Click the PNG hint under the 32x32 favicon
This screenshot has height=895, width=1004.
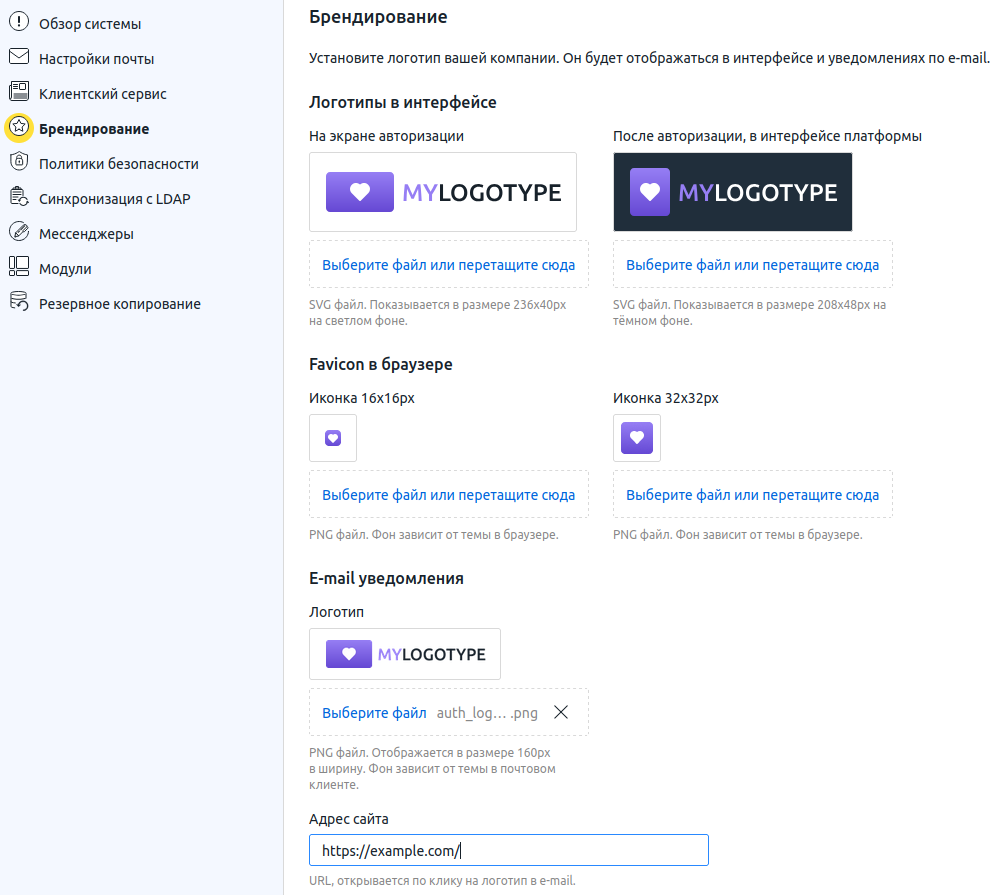tap(738, 535)
